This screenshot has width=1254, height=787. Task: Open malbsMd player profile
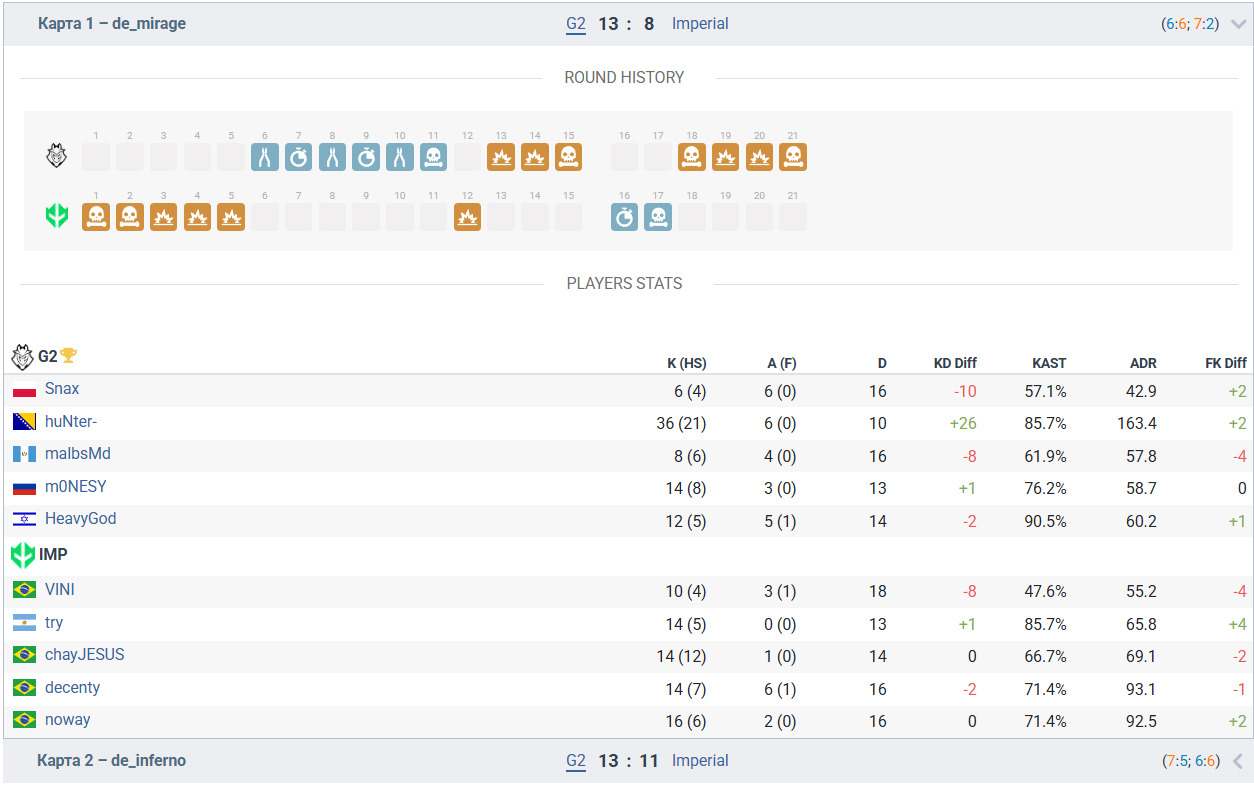[x=78, y=454]
